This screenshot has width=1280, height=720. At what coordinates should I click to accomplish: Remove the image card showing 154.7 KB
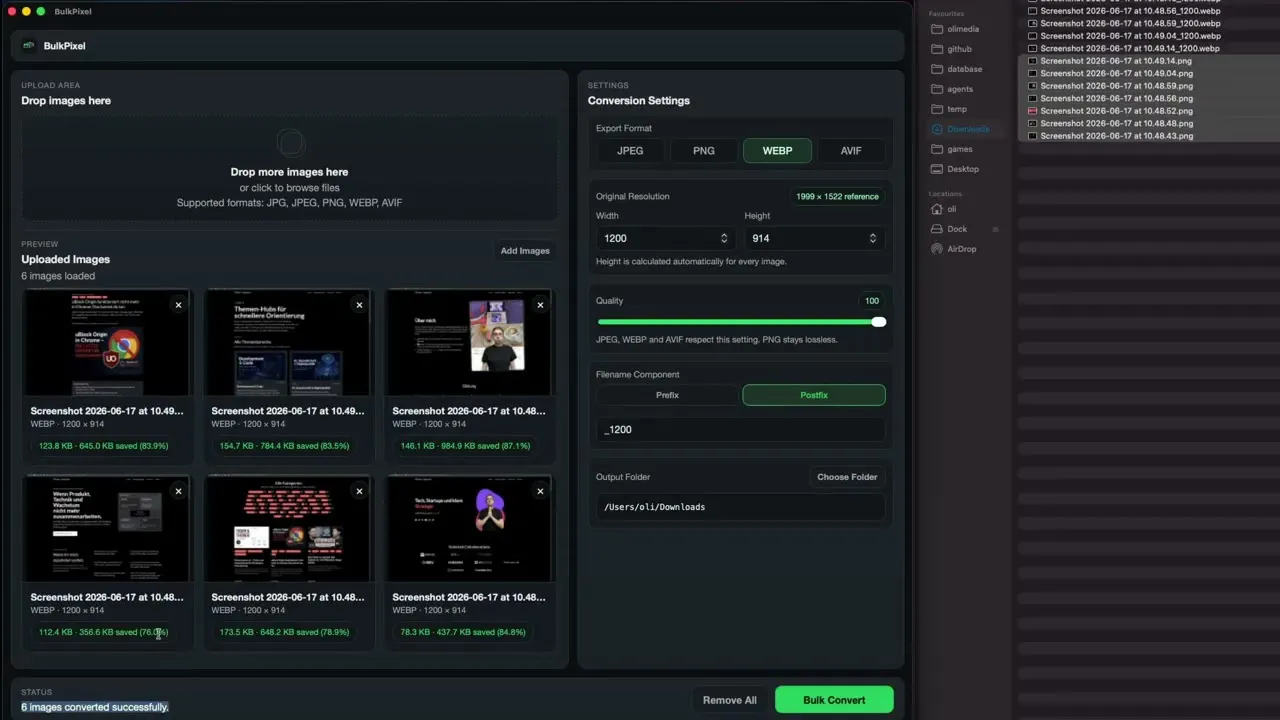(x=359, y=305)
